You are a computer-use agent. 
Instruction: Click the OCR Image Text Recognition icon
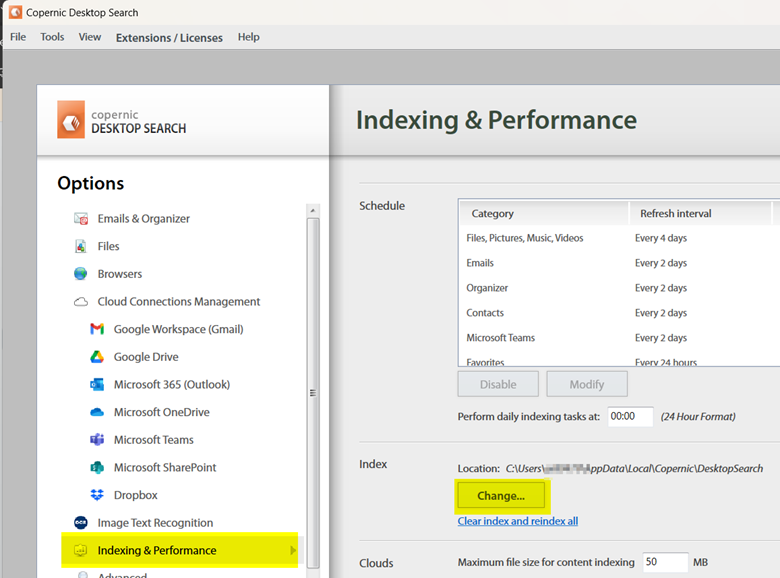[x=81, y=523]
